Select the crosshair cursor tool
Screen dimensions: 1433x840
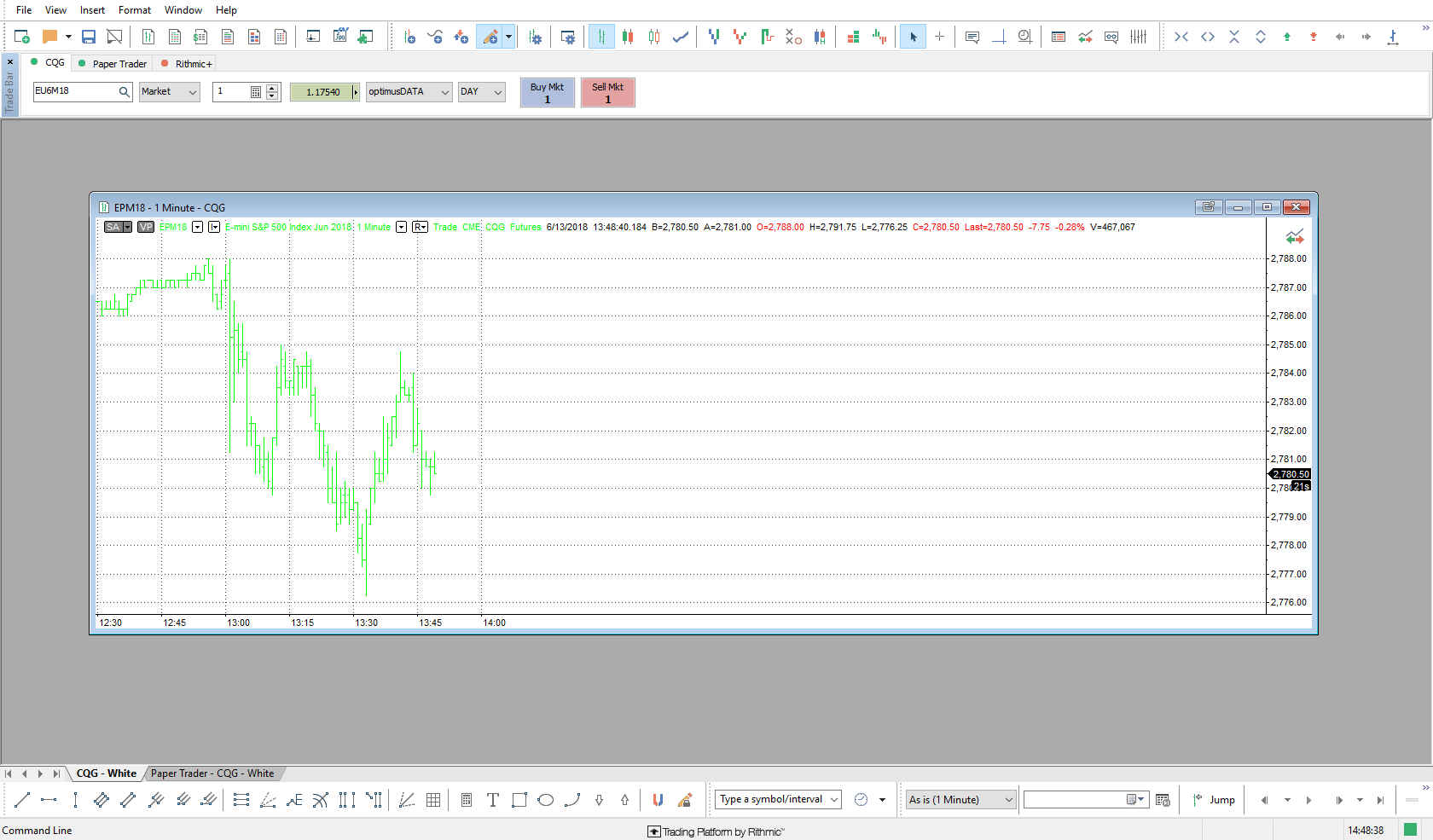939,37
